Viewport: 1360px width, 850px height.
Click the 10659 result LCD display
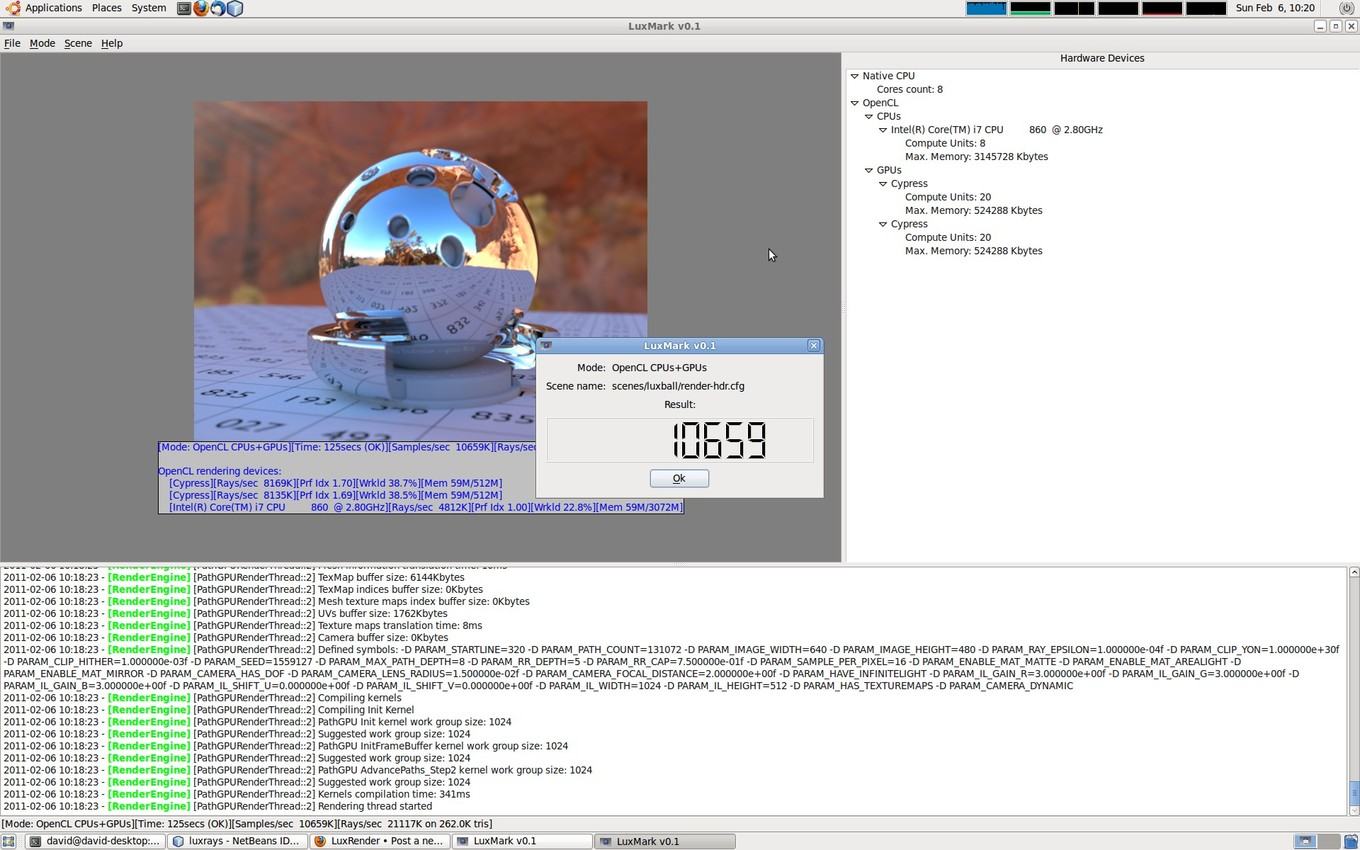pos(680,440)
